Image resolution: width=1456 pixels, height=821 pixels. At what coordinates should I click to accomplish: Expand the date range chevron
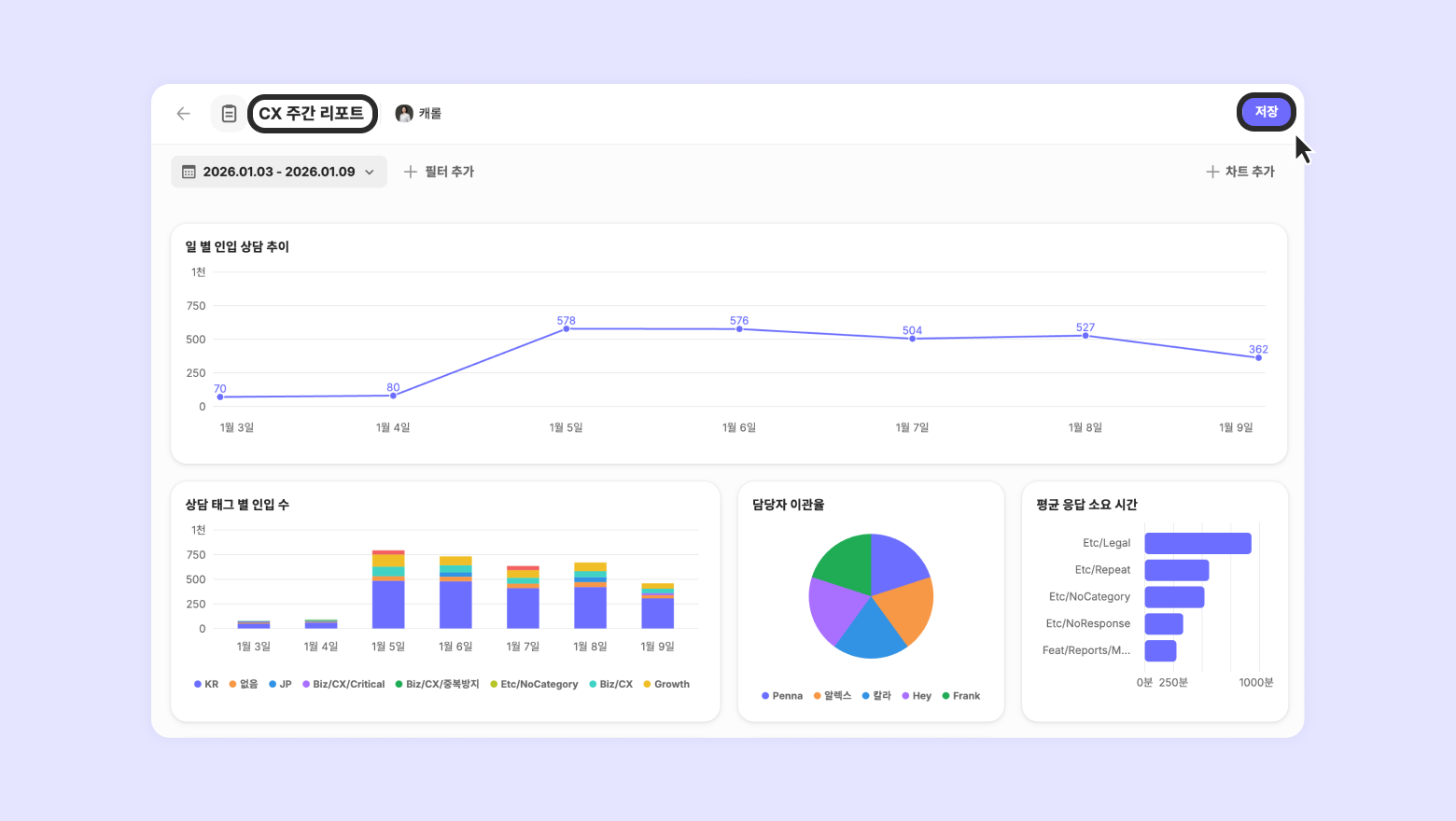click(x=370, y=172)
